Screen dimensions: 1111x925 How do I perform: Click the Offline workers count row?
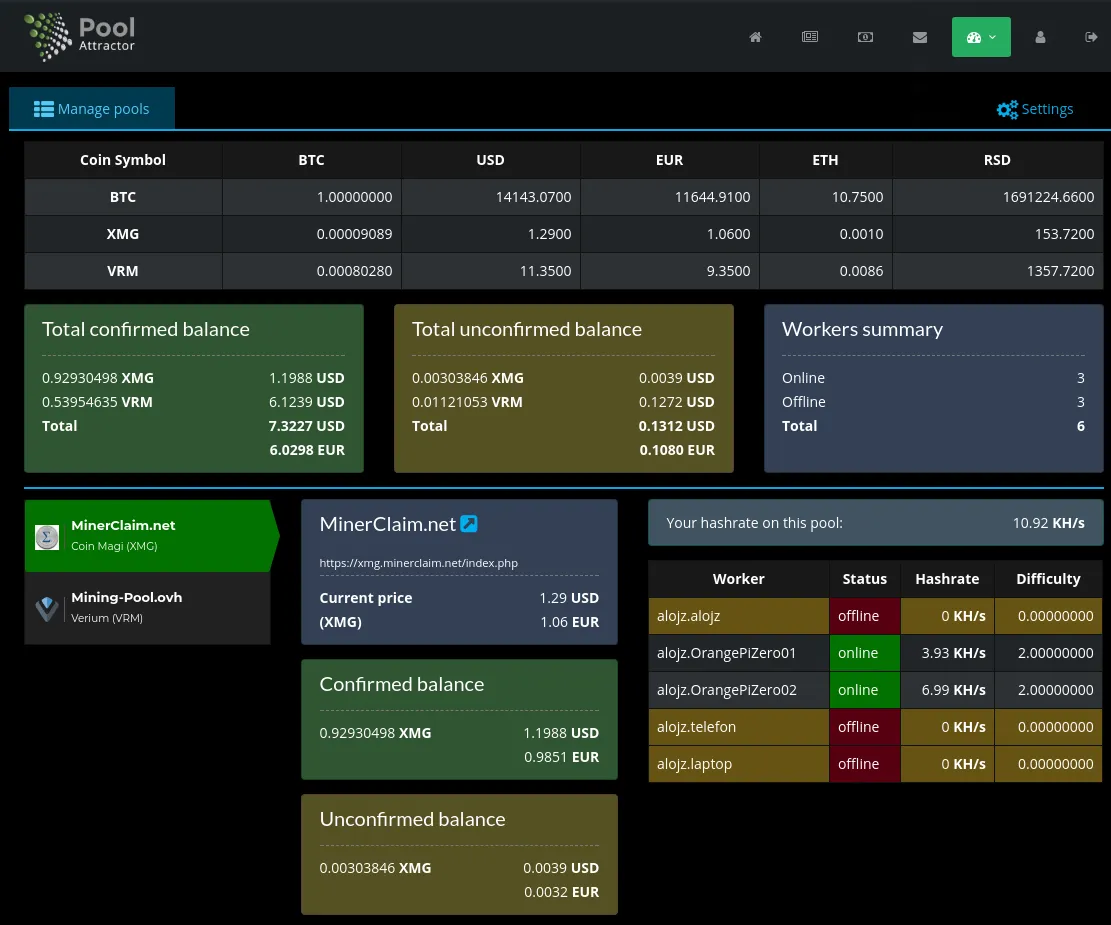(933, 402)
